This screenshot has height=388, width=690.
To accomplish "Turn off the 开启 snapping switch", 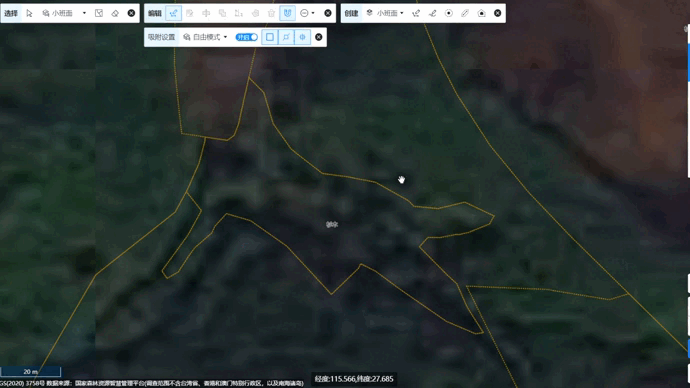I will coord(246,37).
